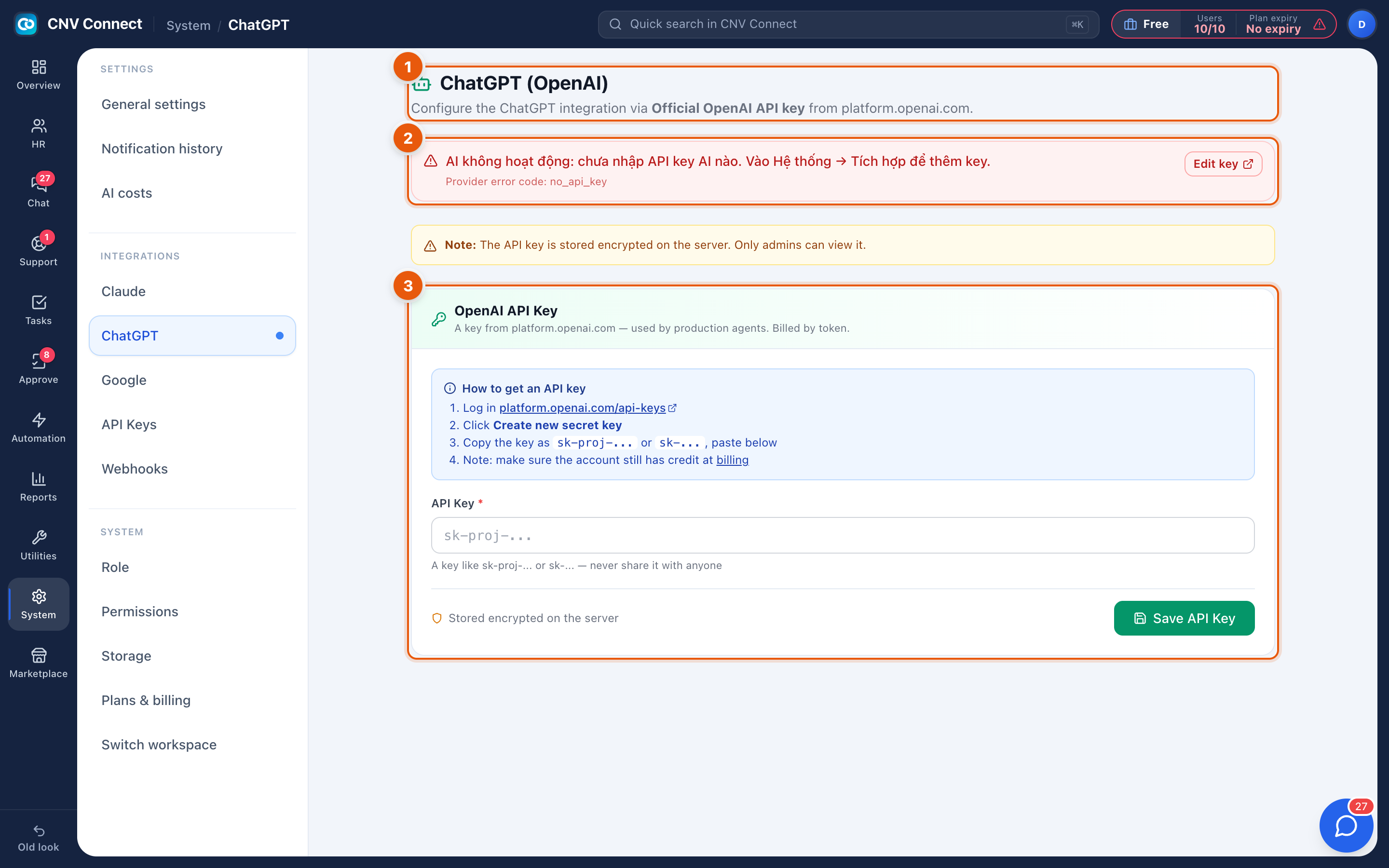The width and height of the screenshot is (1389, 868).
Task: Open the Utilities section
Action: (x=39, y=545)
